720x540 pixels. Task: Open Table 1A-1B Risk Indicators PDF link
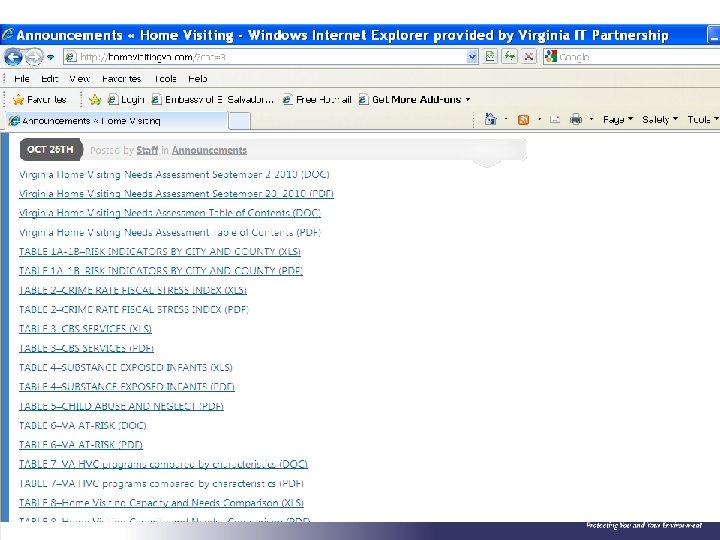[x=161, y=271]
